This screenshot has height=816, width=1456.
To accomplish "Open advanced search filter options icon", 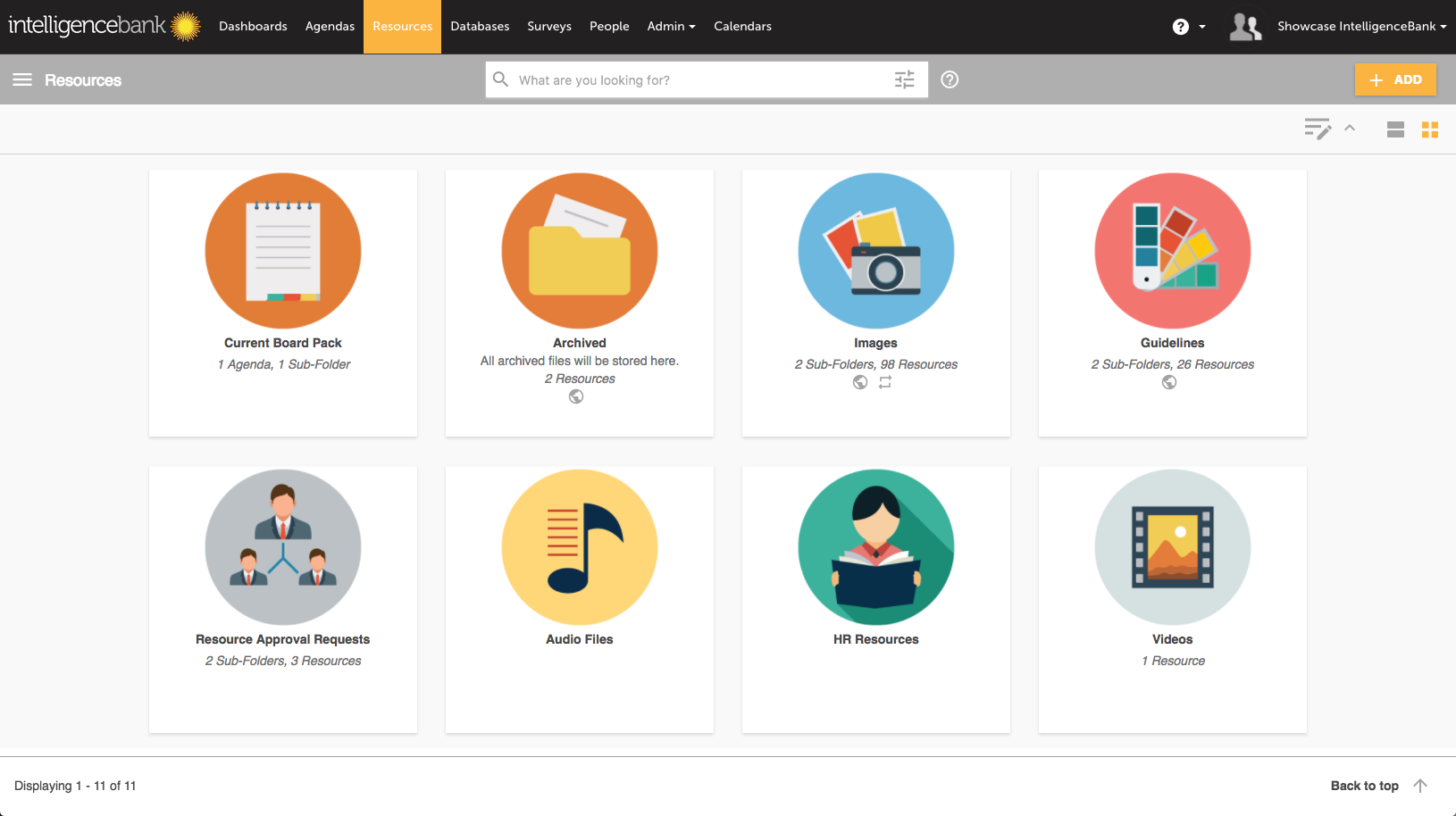I will coord(905,79).
